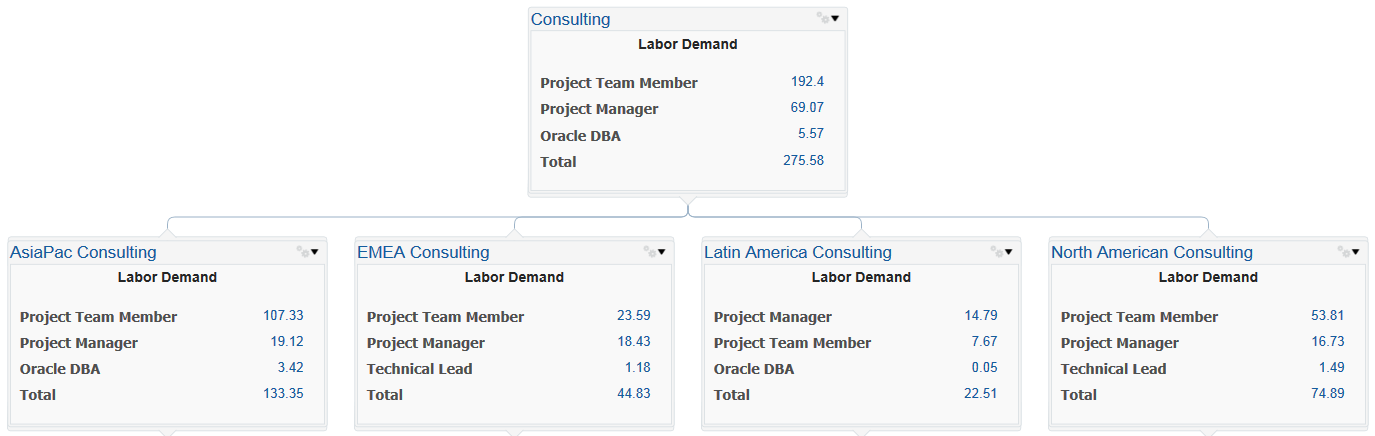Click AsiaPac Project Team Member value 107.33
This screenshot has height=436, width=1375.
tap(283, 315)
